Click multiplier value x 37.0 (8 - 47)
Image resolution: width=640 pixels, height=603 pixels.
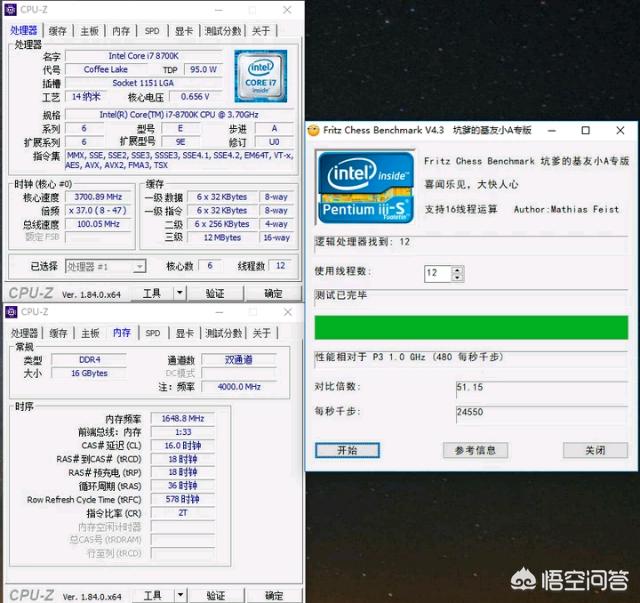(98, 210)
